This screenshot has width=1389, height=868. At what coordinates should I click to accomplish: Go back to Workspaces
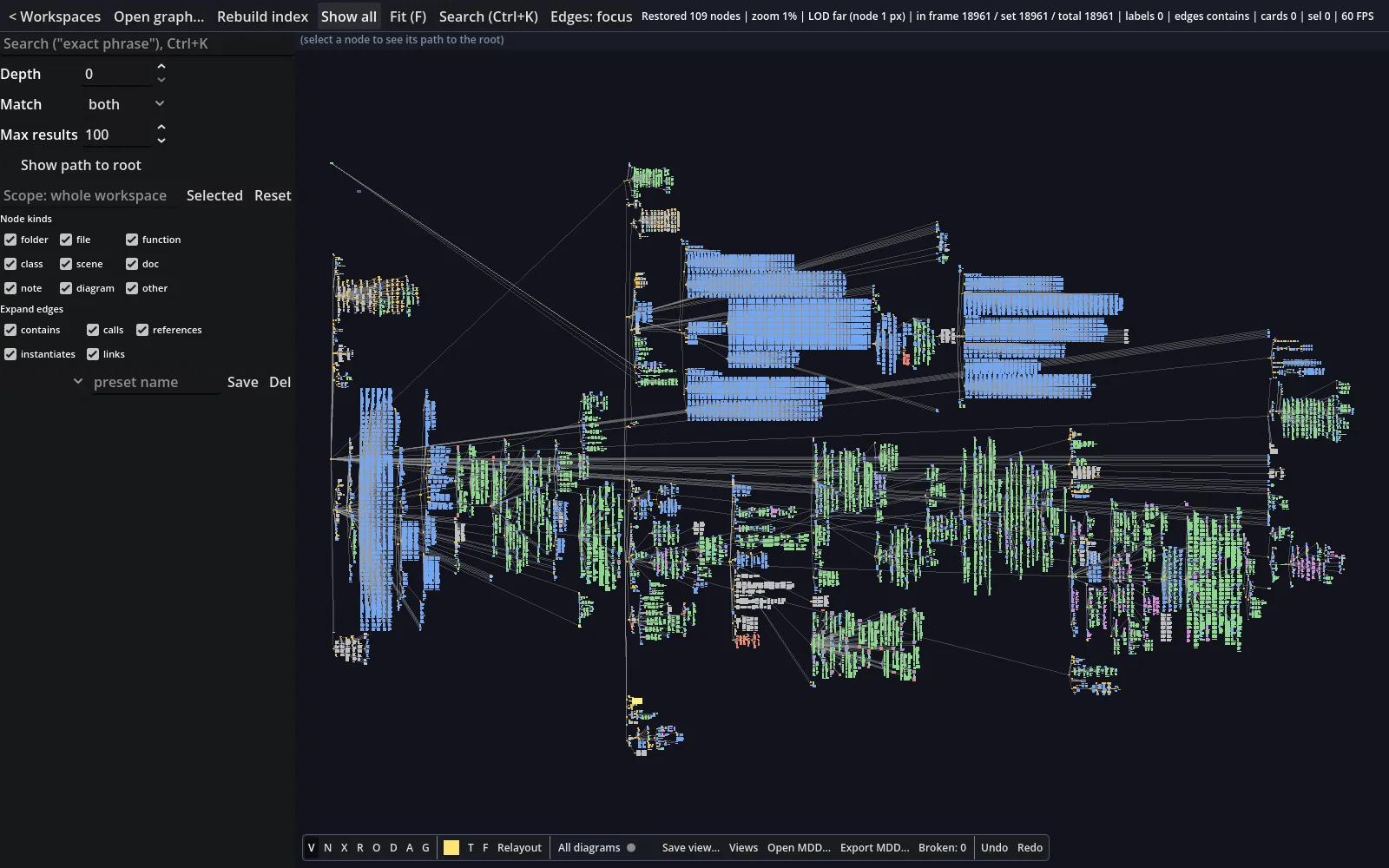point(54,16)
